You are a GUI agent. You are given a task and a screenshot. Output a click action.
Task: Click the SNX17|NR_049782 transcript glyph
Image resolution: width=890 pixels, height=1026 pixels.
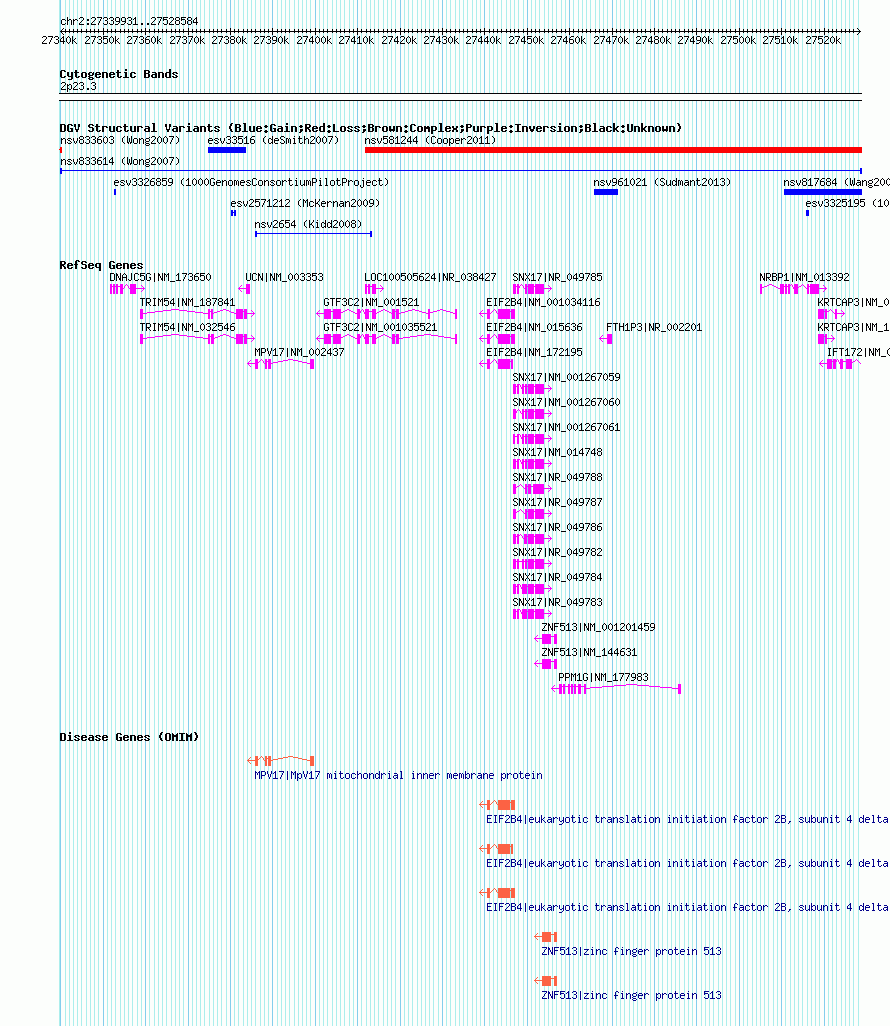(x=532, y=564)
